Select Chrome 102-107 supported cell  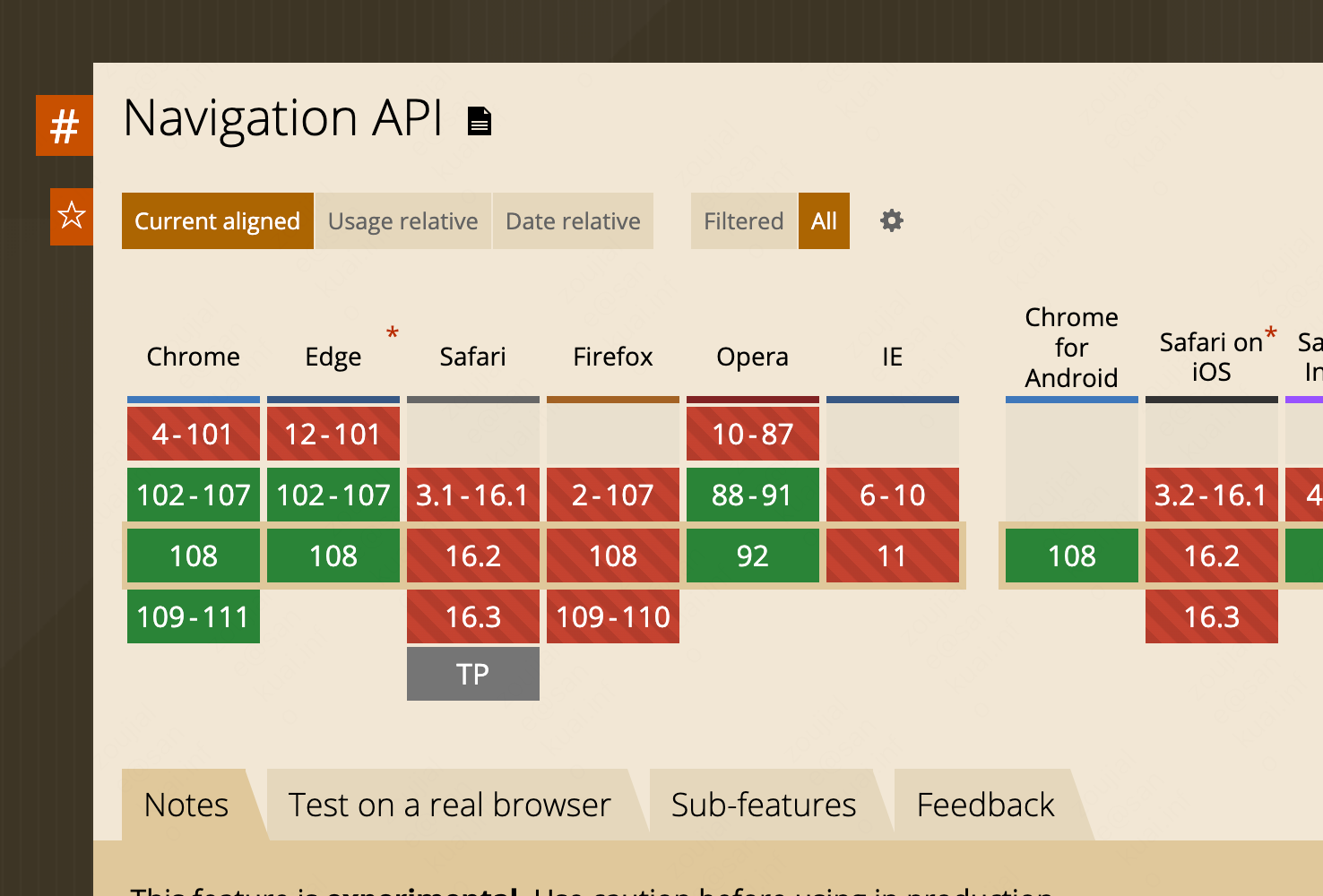194,495
